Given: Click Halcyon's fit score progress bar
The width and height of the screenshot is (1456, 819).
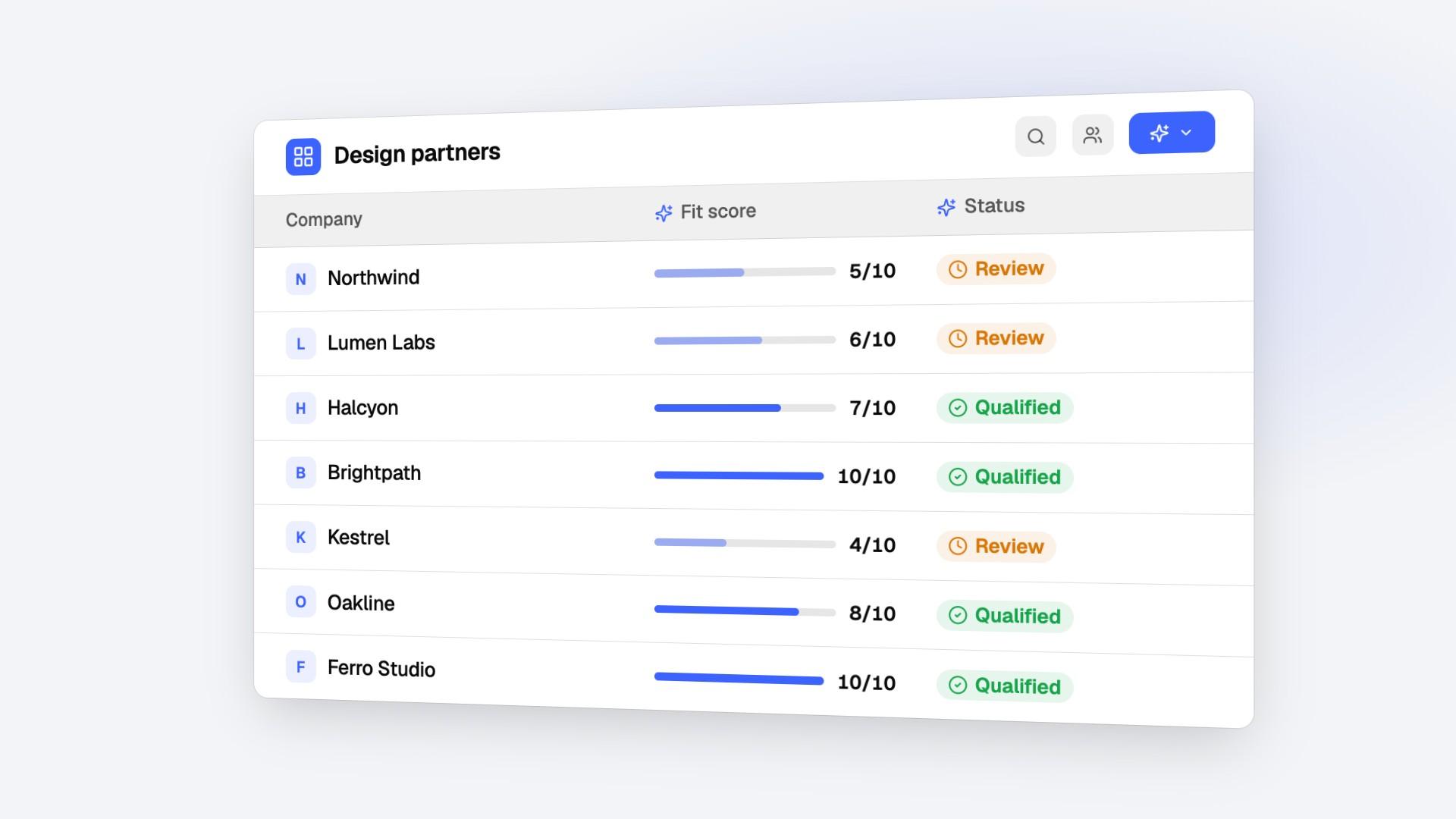Looking at the screenshot, I should pyautogui.click(x=745, y=408).
